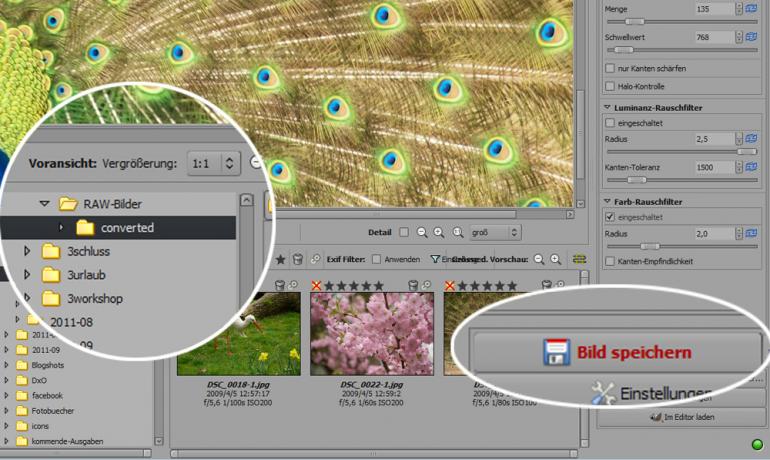Enable Kanten-Empfindlichkeit checkbox
This screenshot has height=460, width=770.
[610, 261]
